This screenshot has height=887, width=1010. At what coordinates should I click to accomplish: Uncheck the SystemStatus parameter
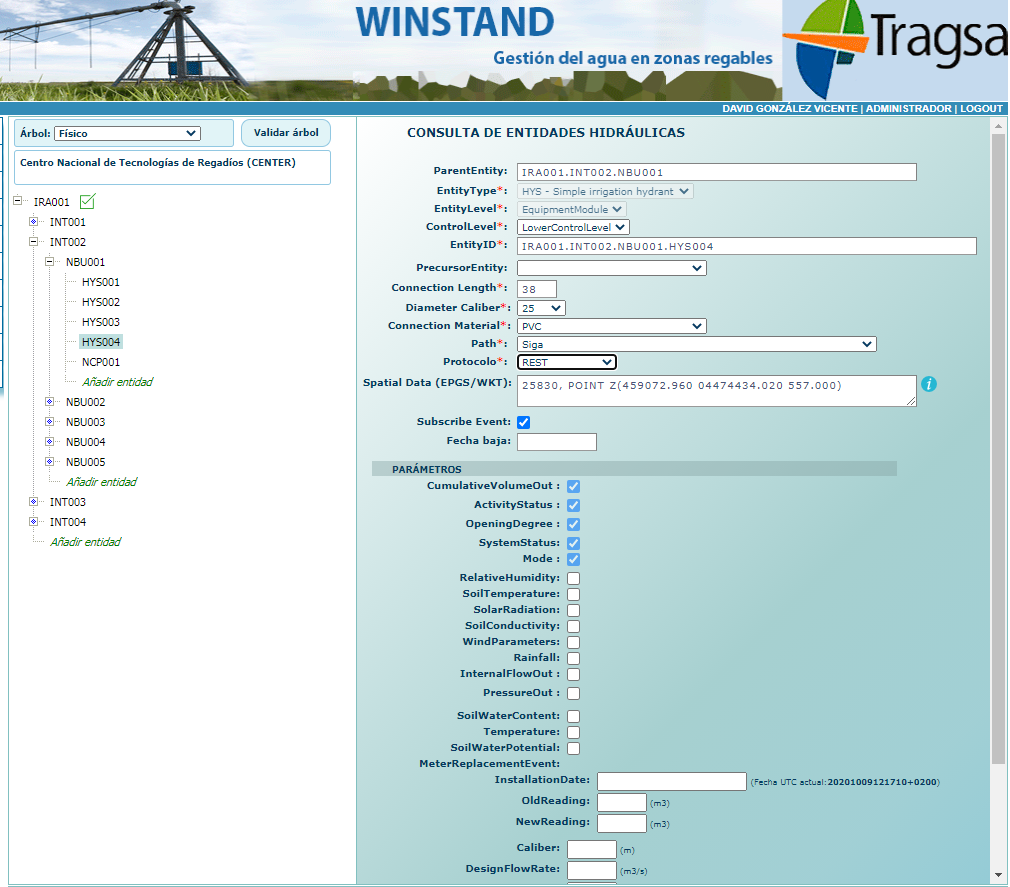(x=573, y=543)
